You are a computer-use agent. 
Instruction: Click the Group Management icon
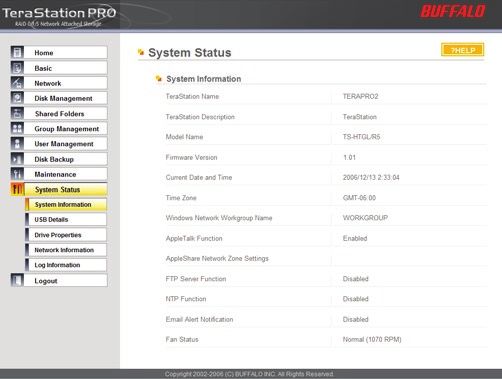pyautogui.click(x=17, y=129)
